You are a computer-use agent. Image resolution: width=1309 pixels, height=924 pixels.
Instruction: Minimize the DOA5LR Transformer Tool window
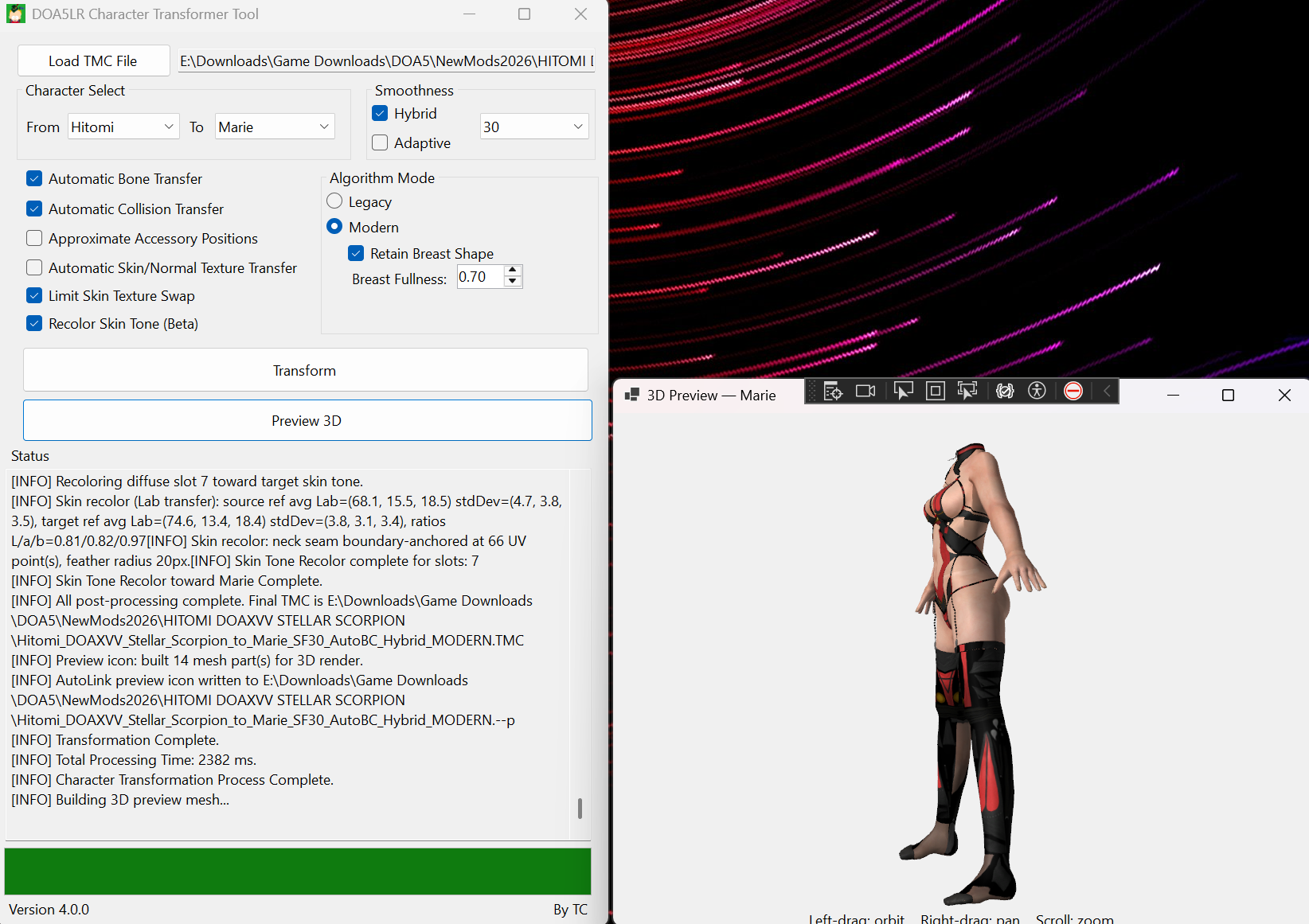click(469, 14)
